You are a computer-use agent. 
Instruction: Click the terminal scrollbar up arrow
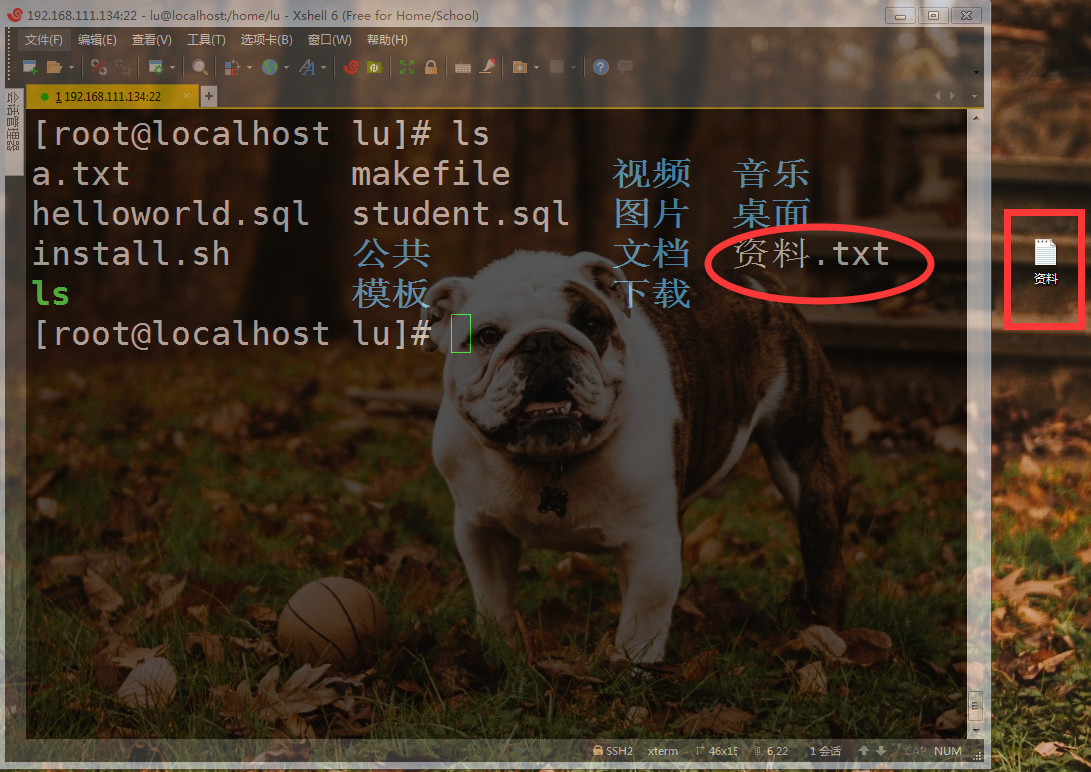pyautogui.click(x=975, y=118)
